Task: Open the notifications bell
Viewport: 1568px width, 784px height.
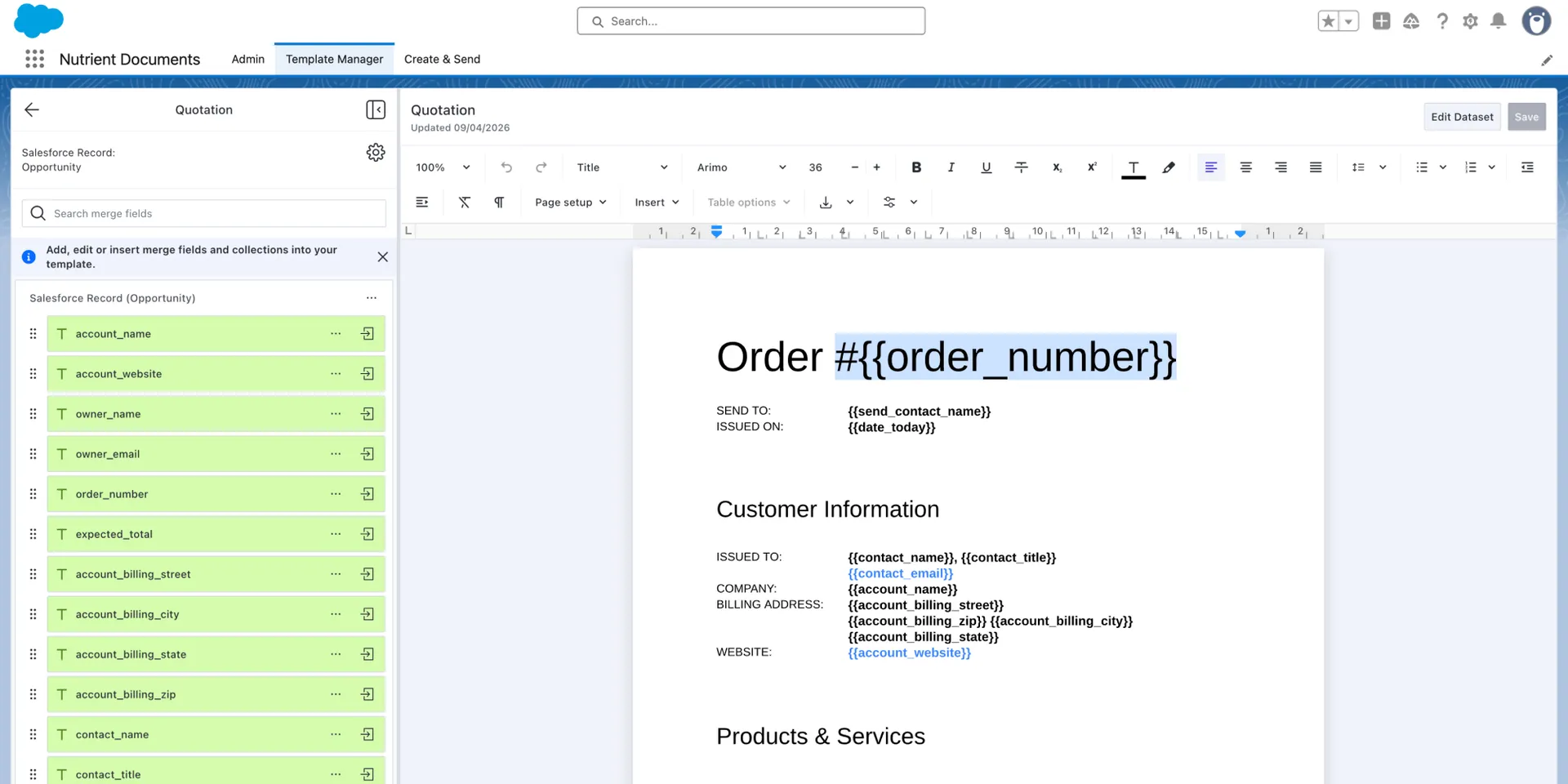Action: coord(1498,21)
